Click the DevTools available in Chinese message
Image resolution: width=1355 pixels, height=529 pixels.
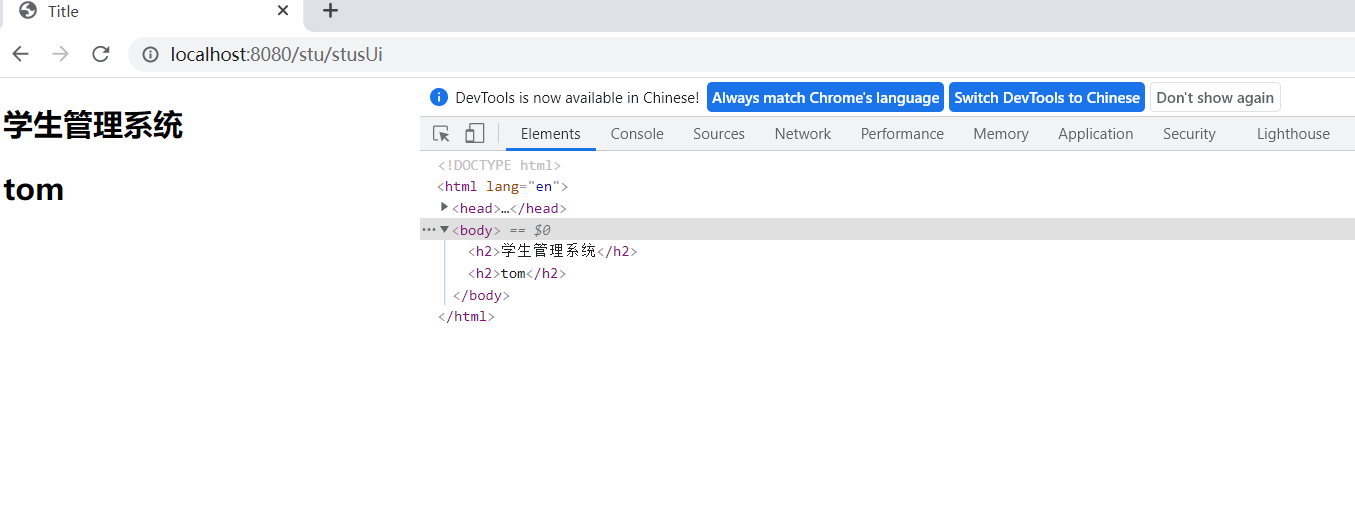(x=577, y=97)
